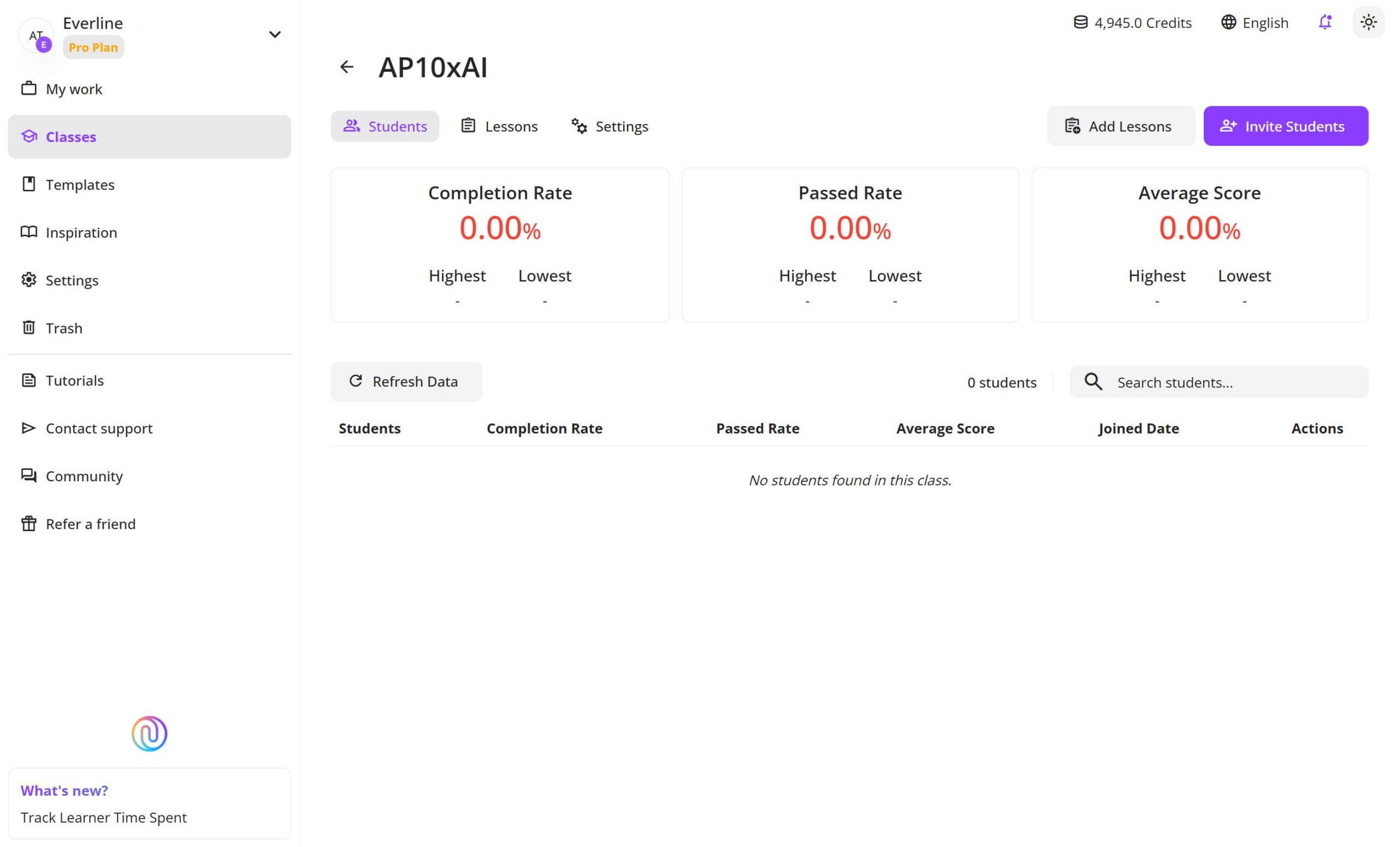This screenshot has width=1400, height=847.
Task: Open the notifications bell
Action: tap(1325, 22)
